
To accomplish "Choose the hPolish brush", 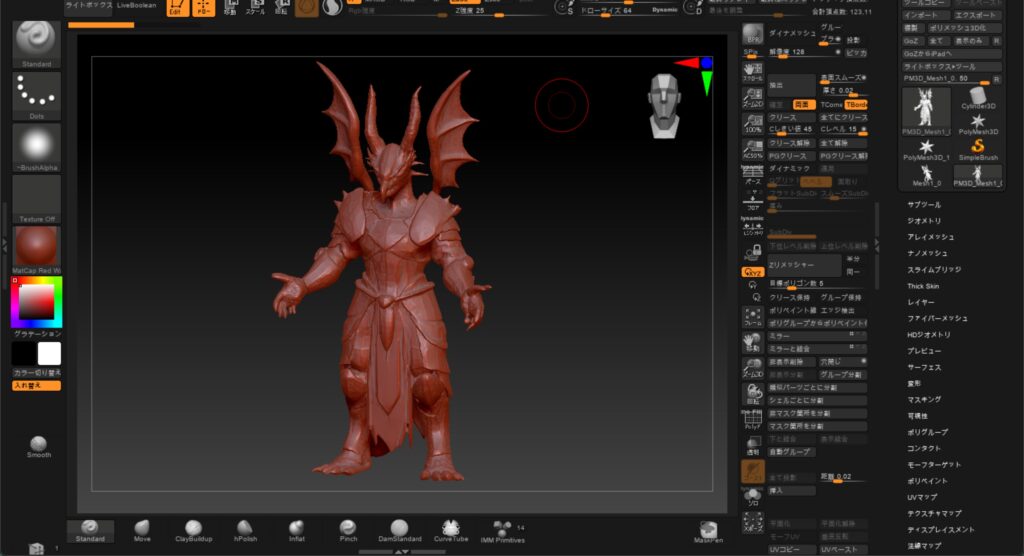I will click(245, 531).
